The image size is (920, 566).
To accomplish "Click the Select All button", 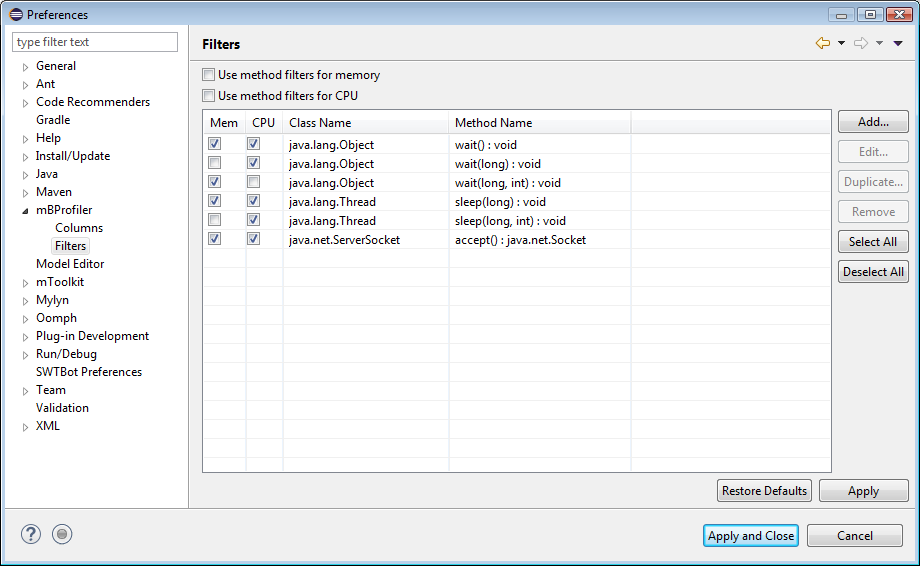I will 873,242.
